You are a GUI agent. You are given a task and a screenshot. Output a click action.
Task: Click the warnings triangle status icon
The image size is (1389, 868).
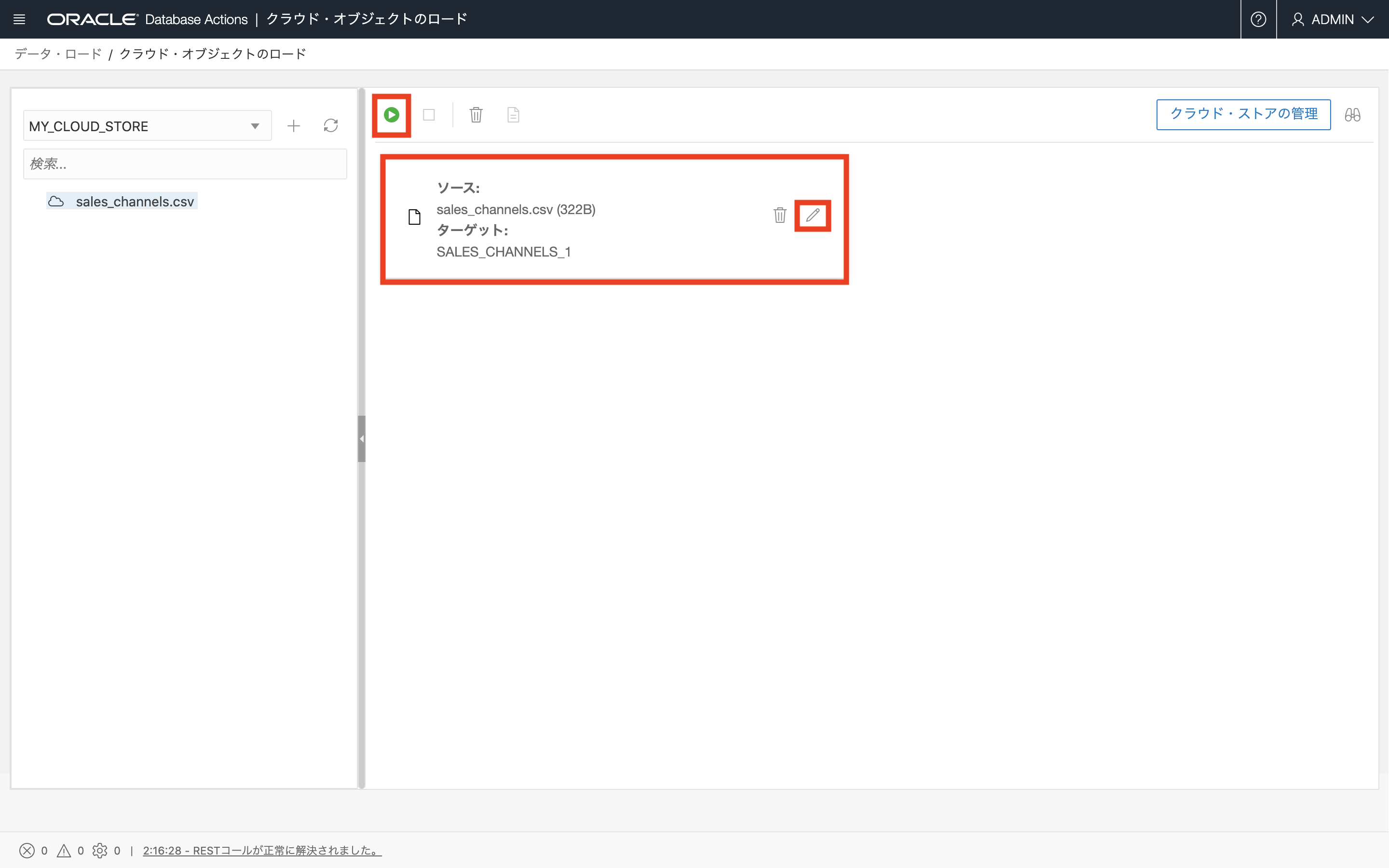coord(64,850)
